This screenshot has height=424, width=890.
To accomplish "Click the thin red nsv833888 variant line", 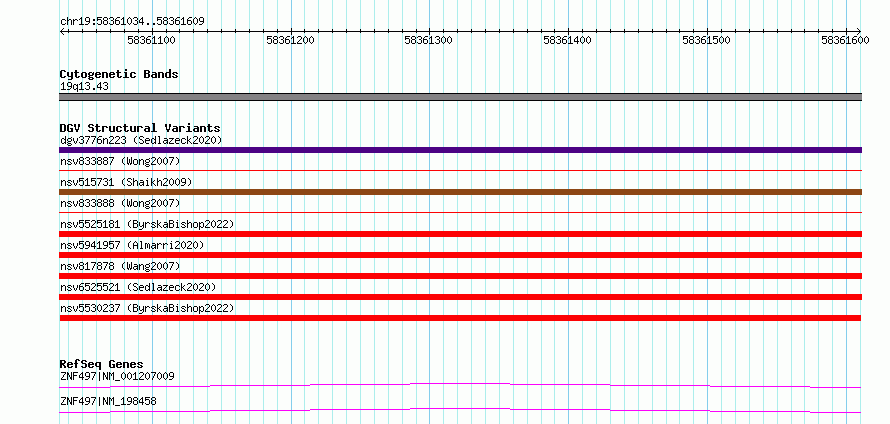I will pos(460,212).
